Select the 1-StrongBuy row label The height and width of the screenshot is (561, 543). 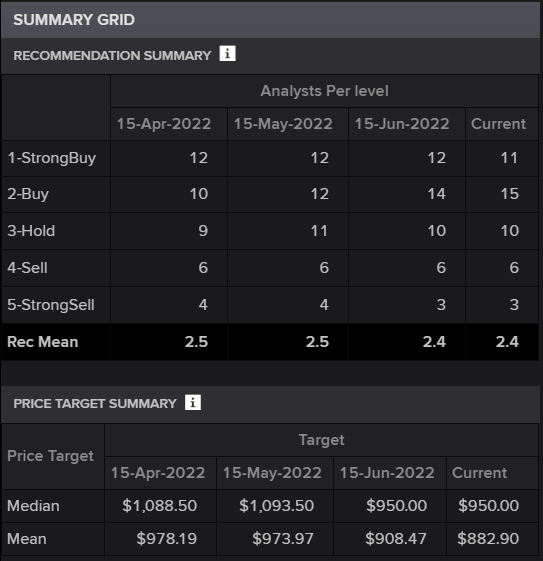click(x=52, y=158)
